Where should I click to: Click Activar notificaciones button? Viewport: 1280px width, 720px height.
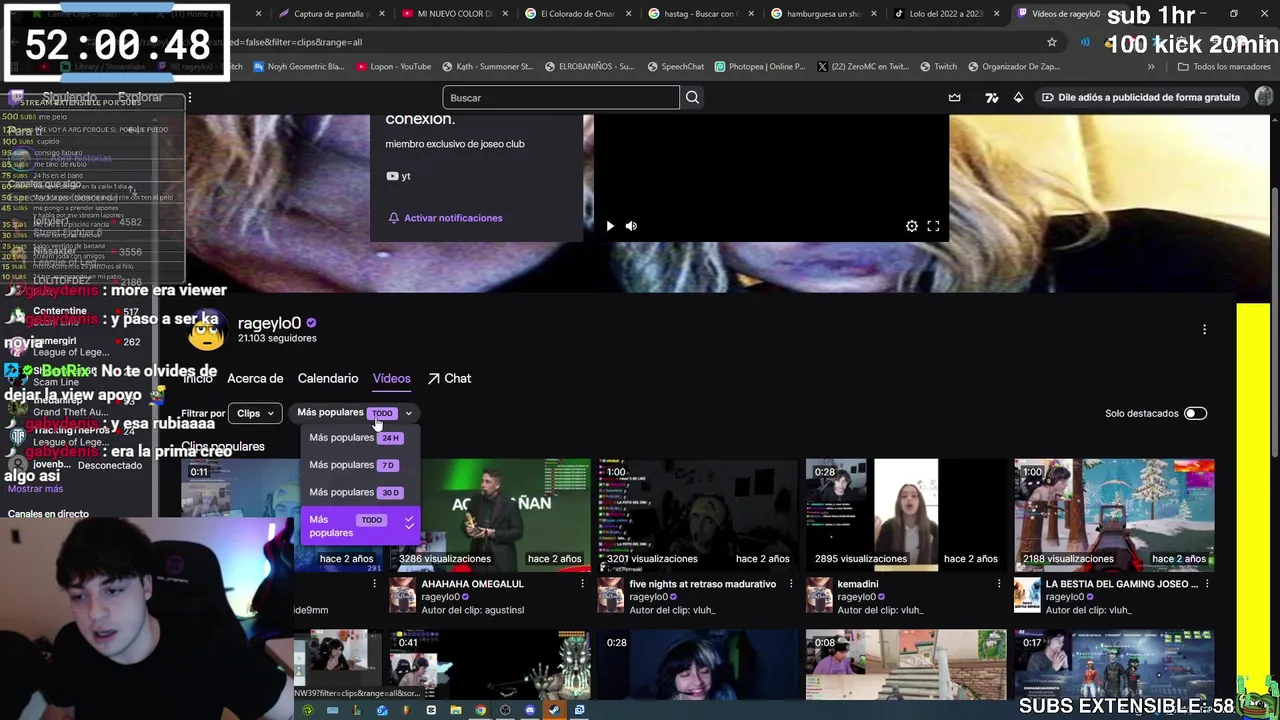[445, 218]
